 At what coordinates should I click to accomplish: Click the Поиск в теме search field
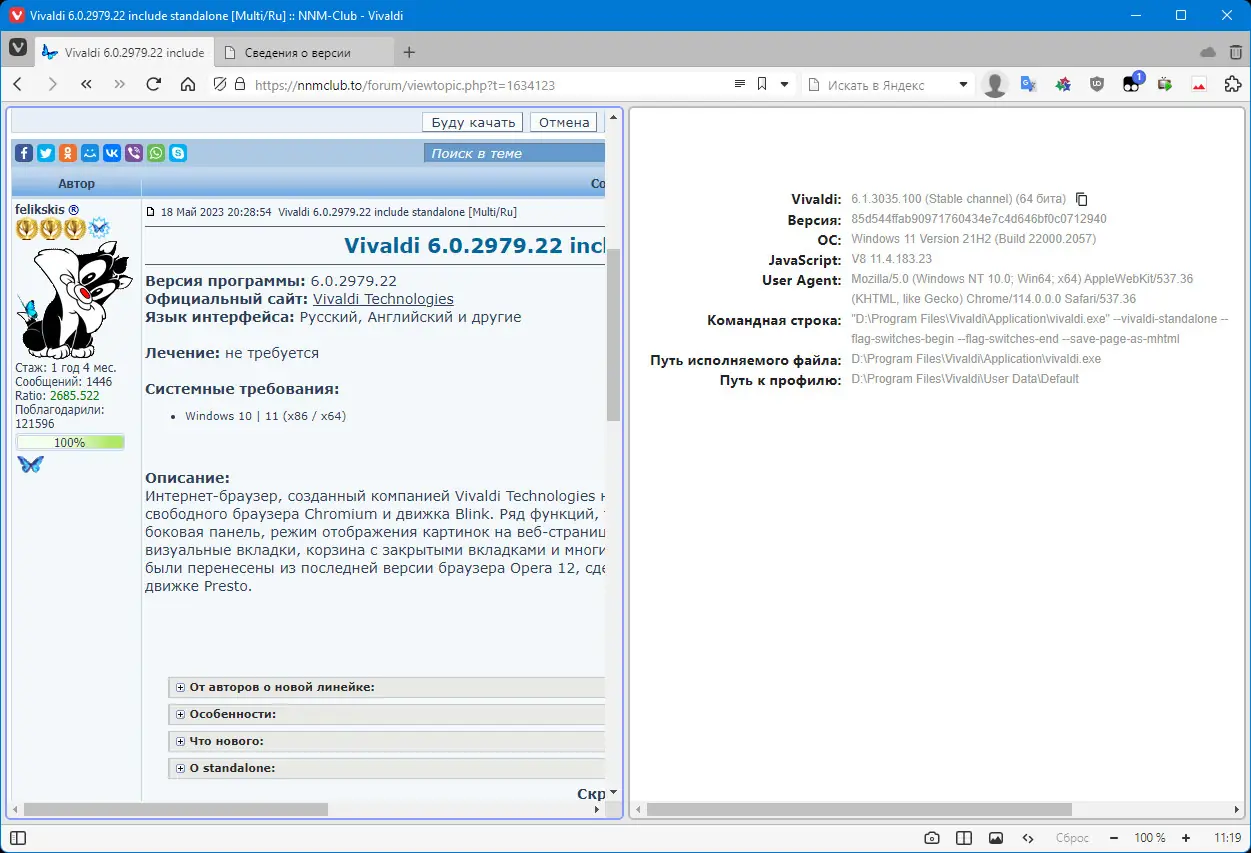(x=514, y=153)
